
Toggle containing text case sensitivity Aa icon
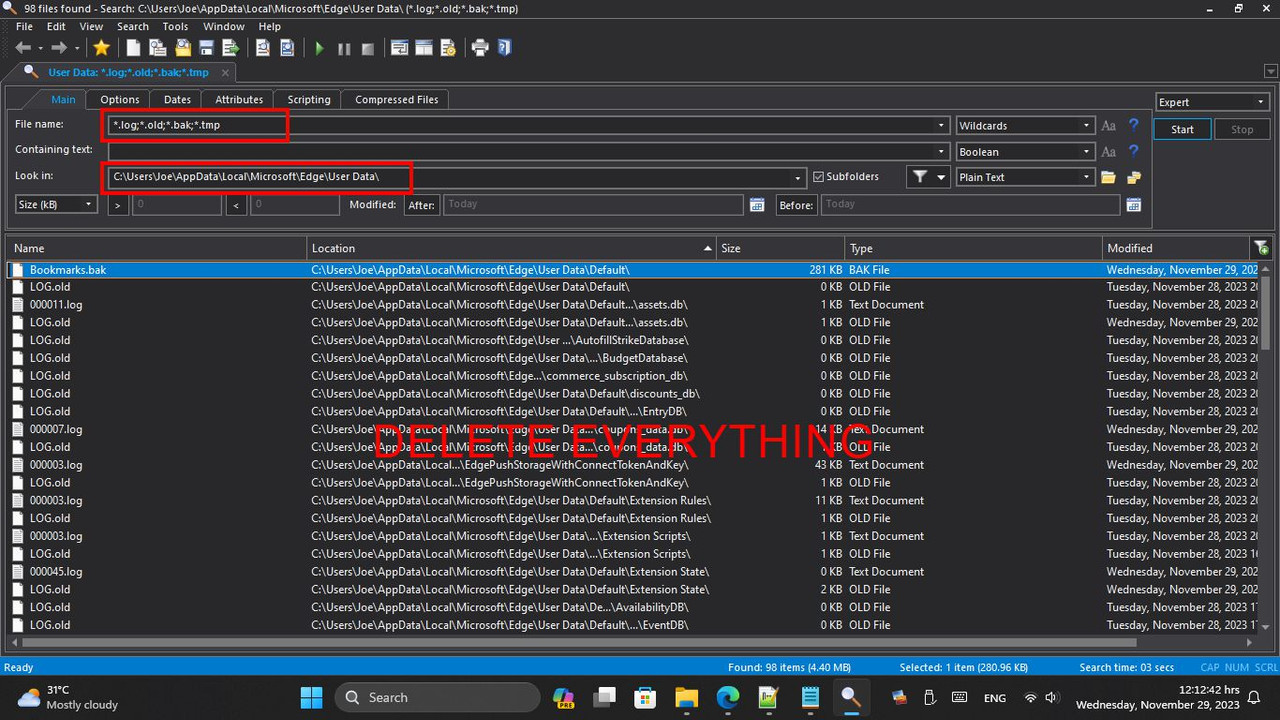(1108, 152)
